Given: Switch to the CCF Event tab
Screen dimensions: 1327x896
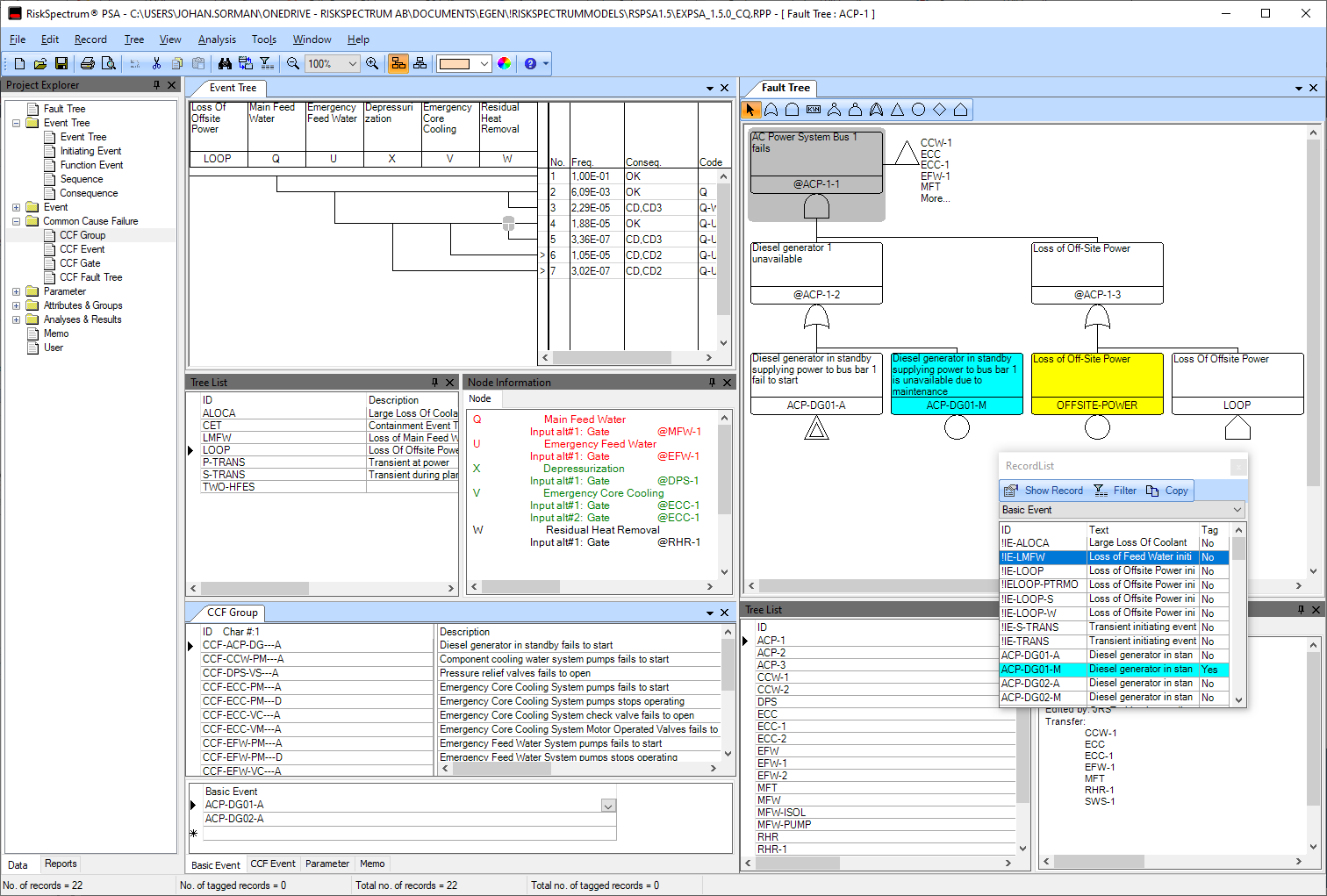Looking at the screenshot, I should pos(273,864).
